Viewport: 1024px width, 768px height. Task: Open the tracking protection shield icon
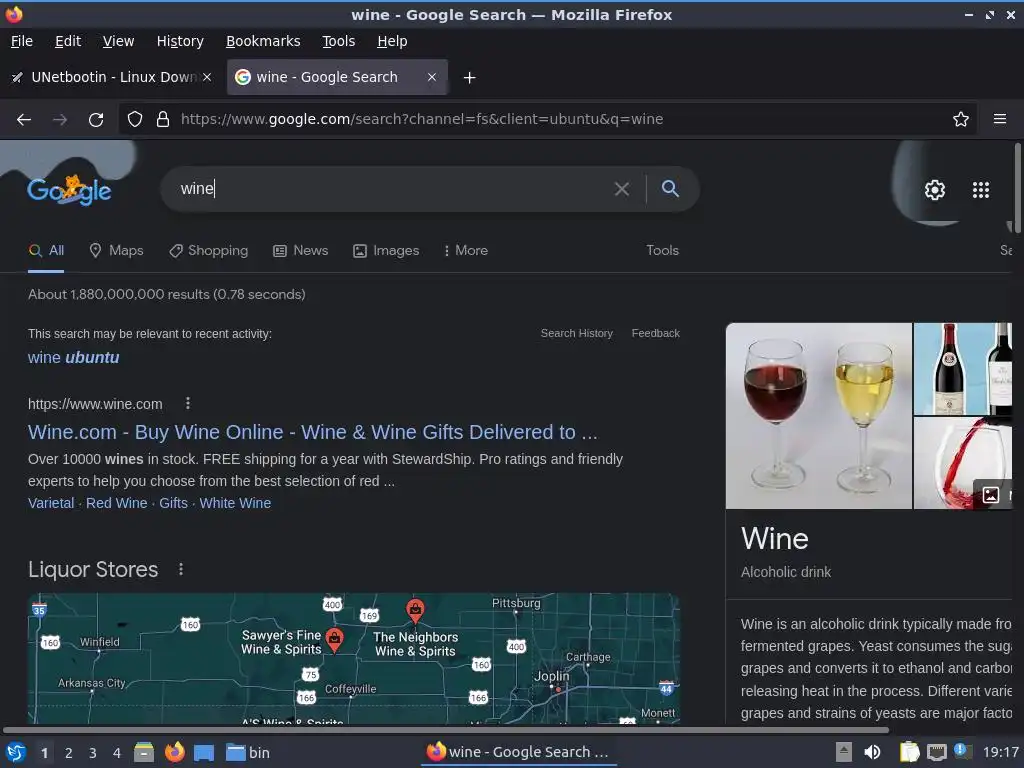pos(135,119)
